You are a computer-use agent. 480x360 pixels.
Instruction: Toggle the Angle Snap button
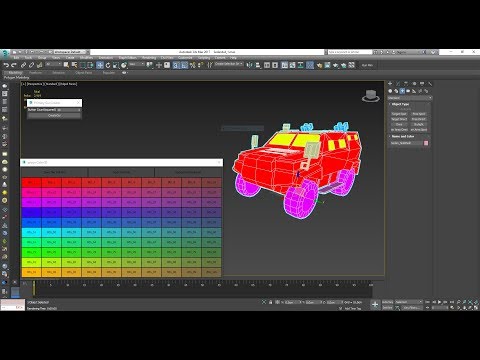[x=184, y=65]
